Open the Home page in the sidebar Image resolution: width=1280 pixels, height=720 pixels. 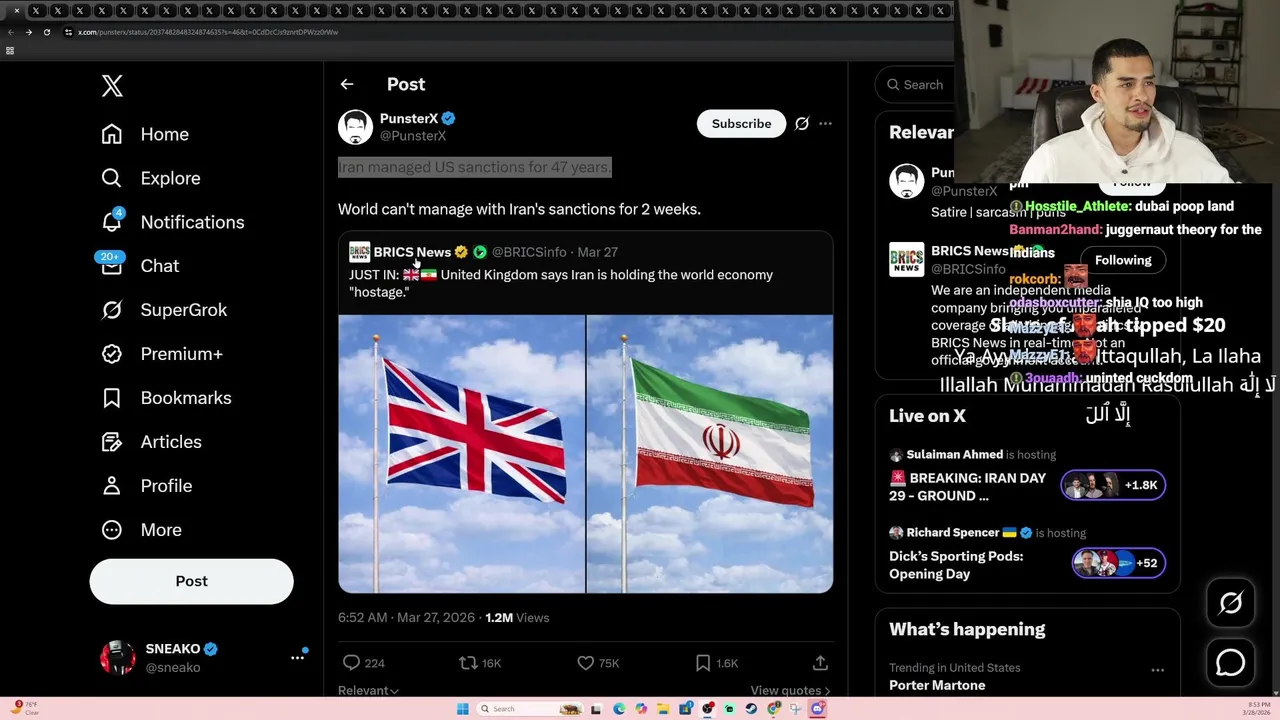coord(145,134)
